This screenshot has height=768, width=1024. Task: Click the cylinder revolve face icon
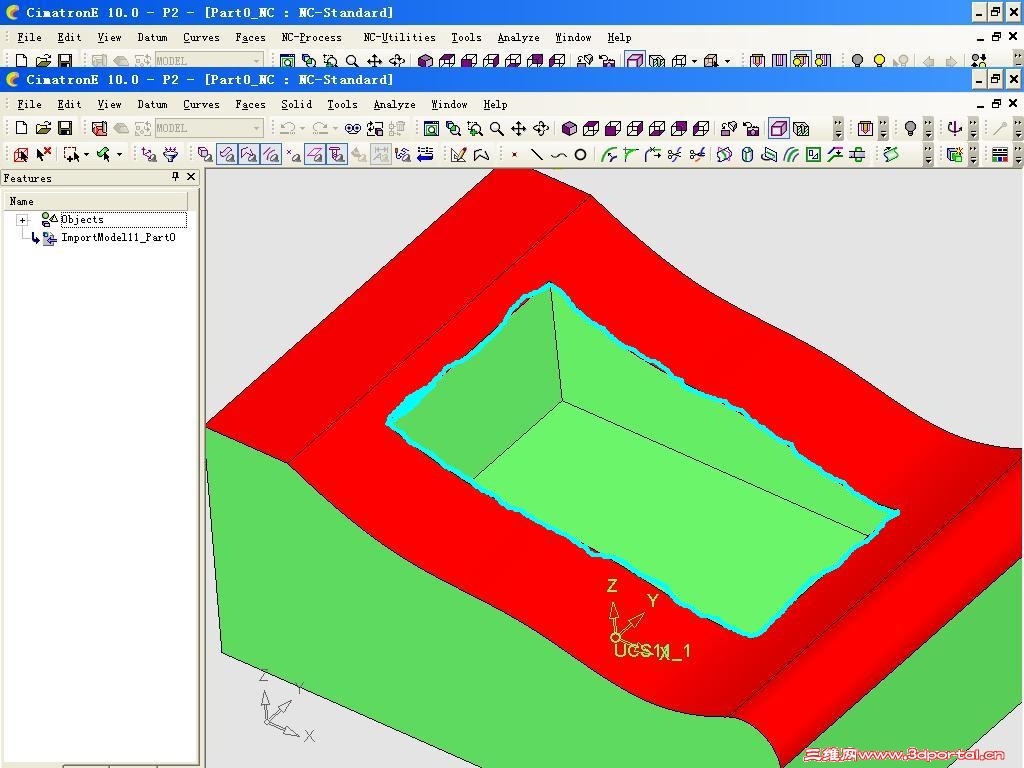coord(748,155)
